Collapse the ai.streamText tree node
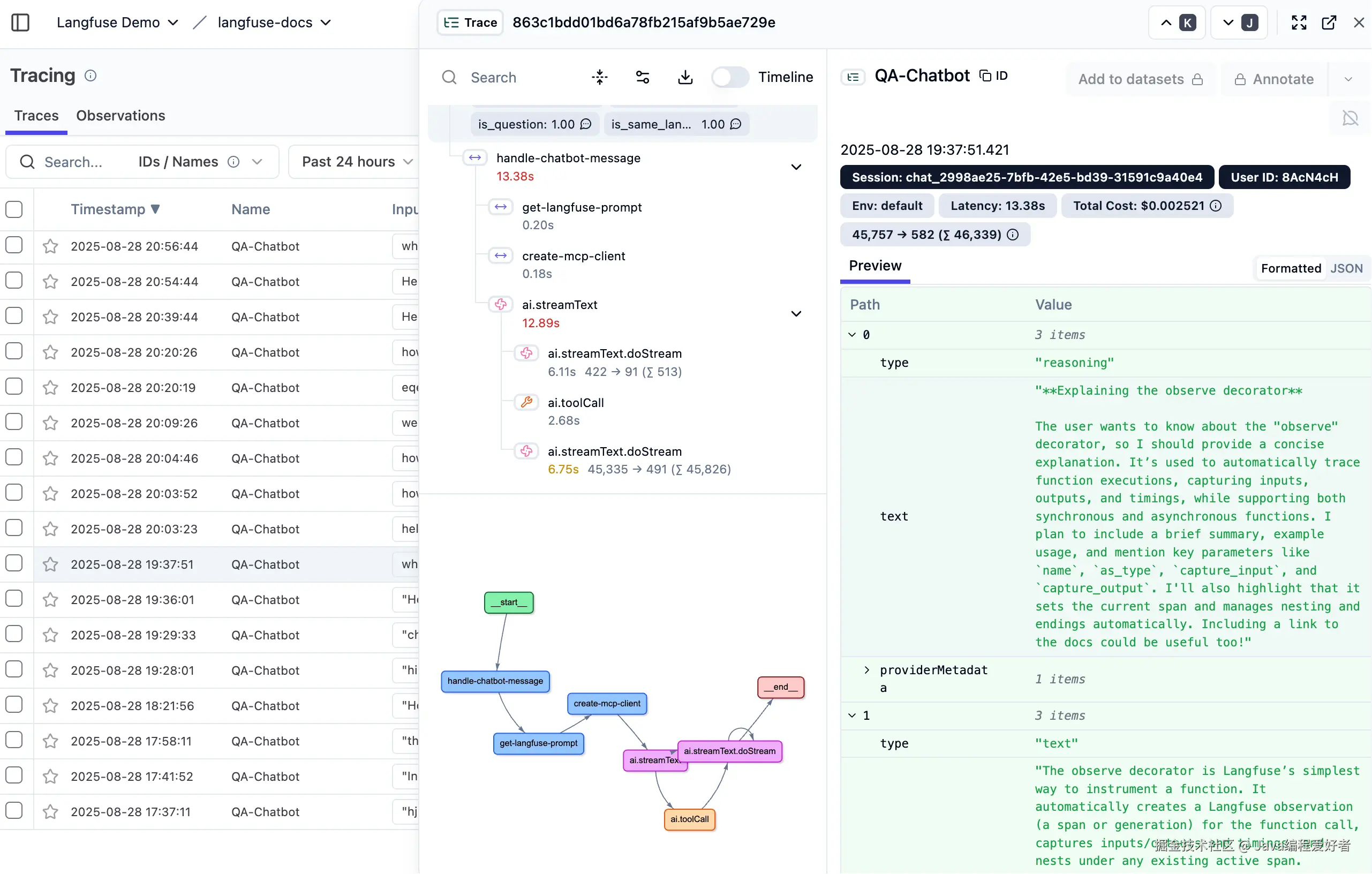 796,314
